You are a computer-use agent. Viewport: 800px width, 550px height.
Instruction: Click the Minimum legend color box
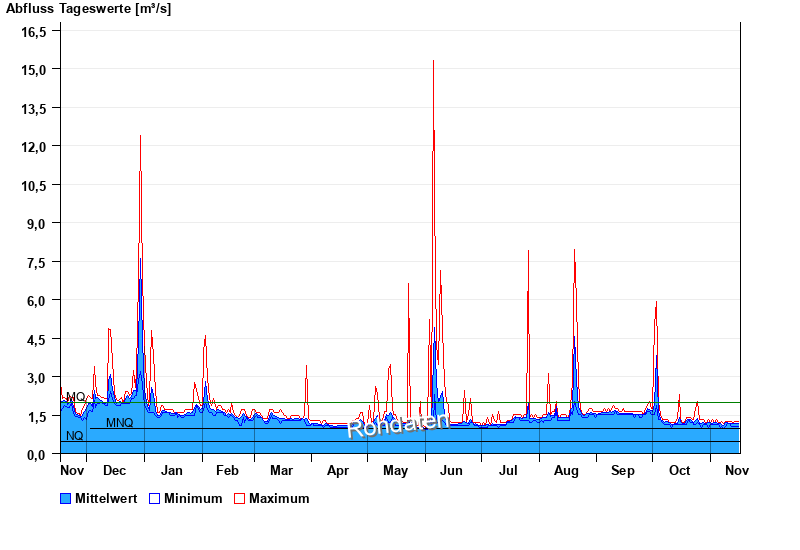[155, 498]
